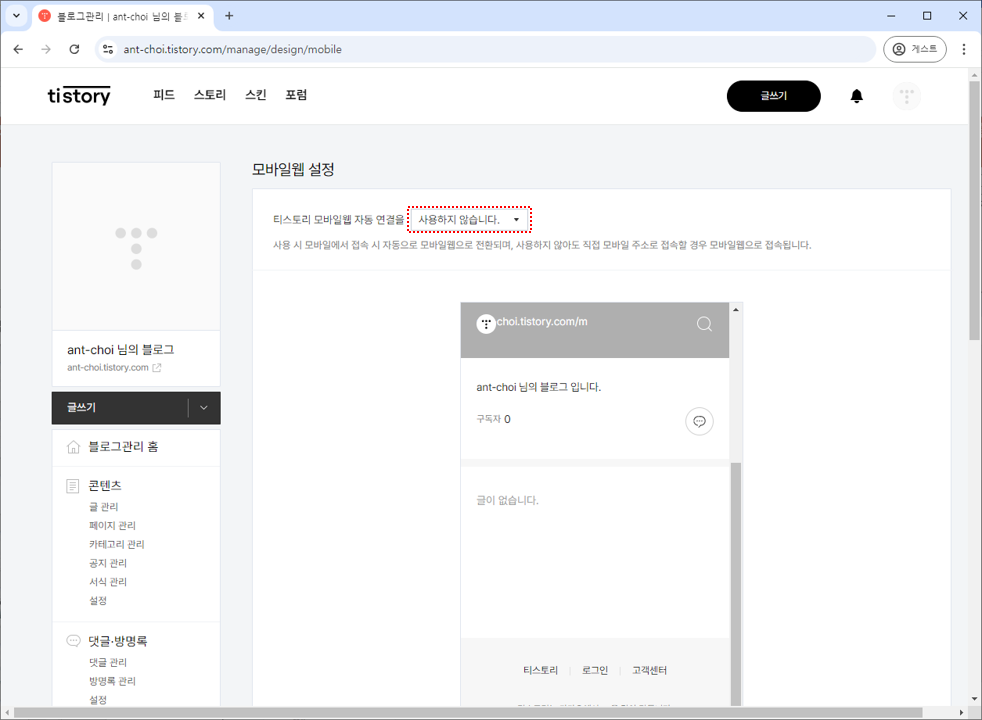Click the browser forward arrow
Image resolution: width=982 pixels, height=720 pixels.
[x=46, y=49]
